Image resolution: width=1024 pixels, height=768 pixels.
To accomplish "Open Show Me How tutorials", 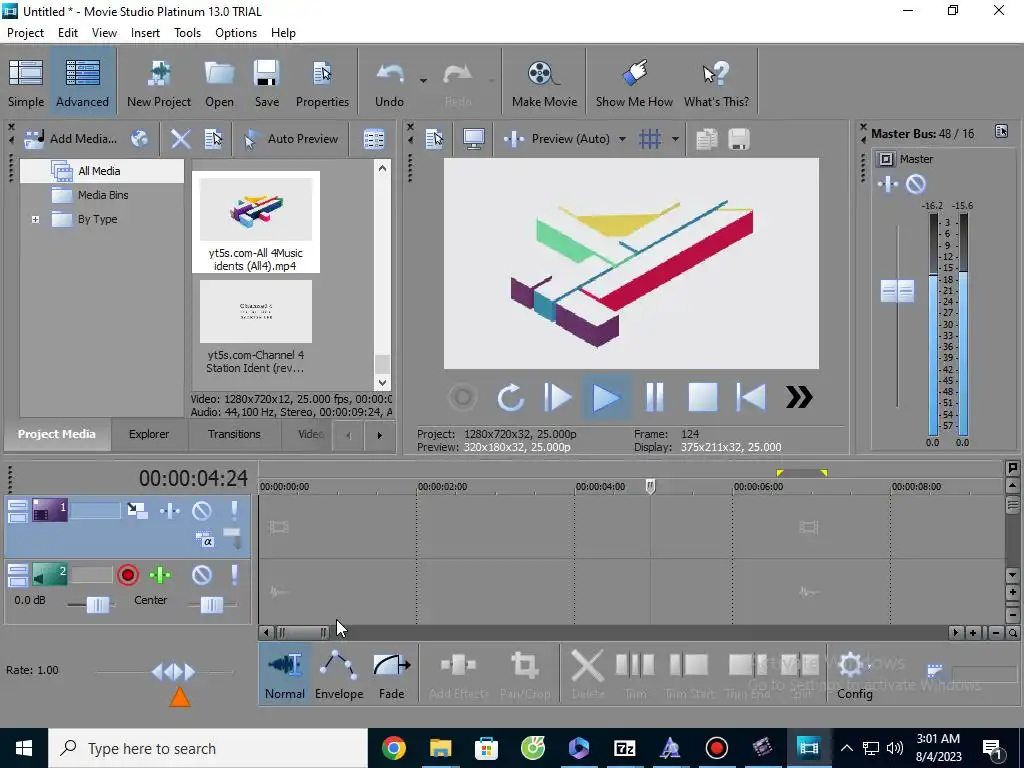I will (634, 82).
